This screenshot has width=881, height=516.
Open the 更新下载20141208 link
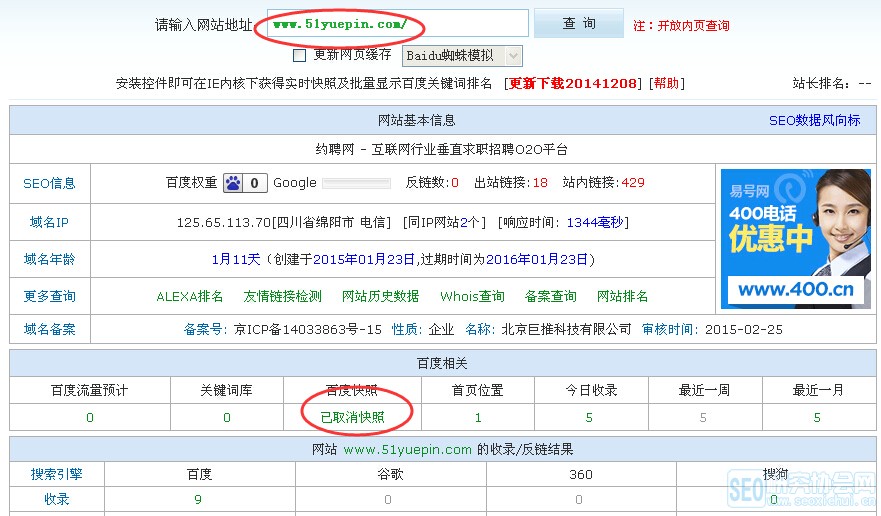coord(573,83)
